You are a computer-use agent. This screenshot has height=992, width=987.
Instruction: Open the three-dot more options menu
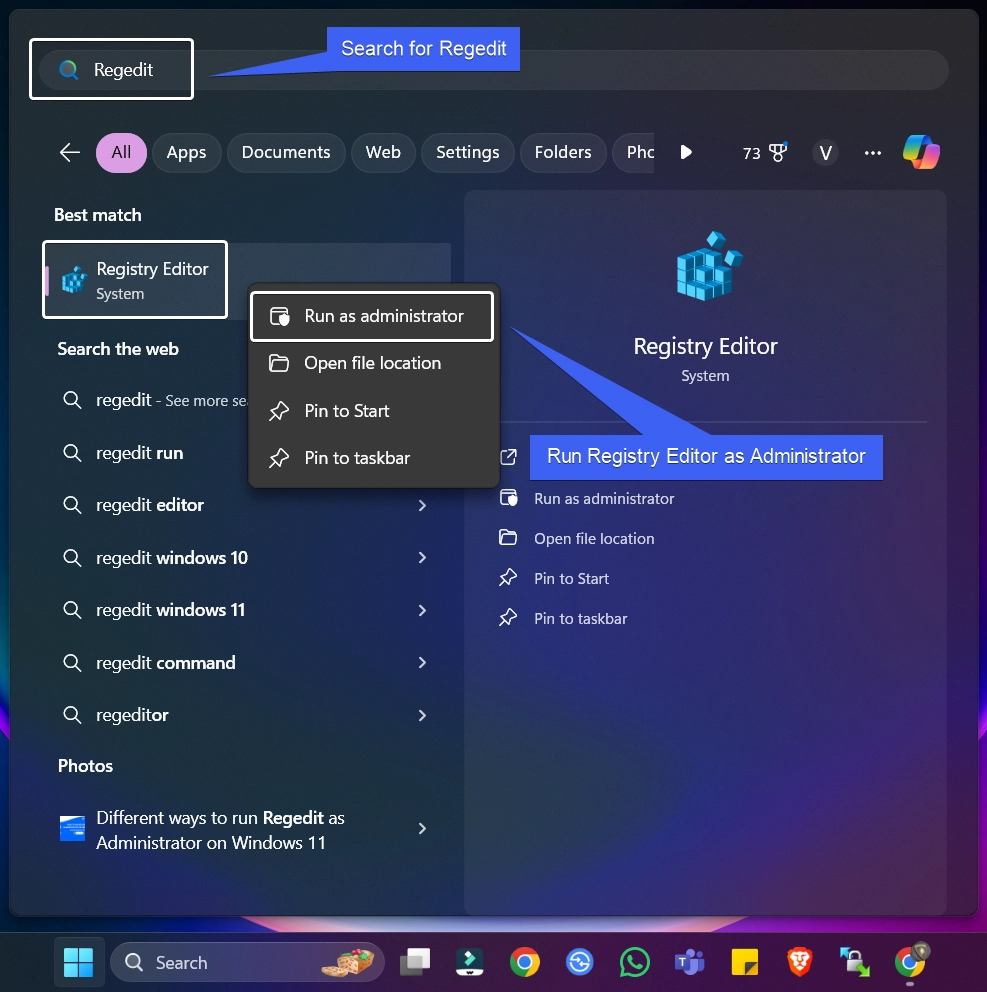873,152
